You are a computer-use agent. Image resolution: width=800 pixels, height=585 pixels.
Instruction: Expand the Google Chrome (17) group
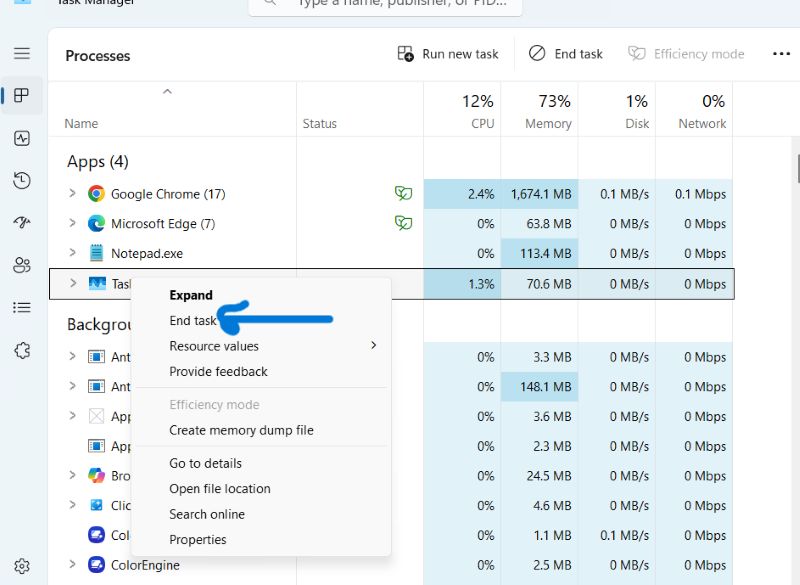tap(72, 193)
